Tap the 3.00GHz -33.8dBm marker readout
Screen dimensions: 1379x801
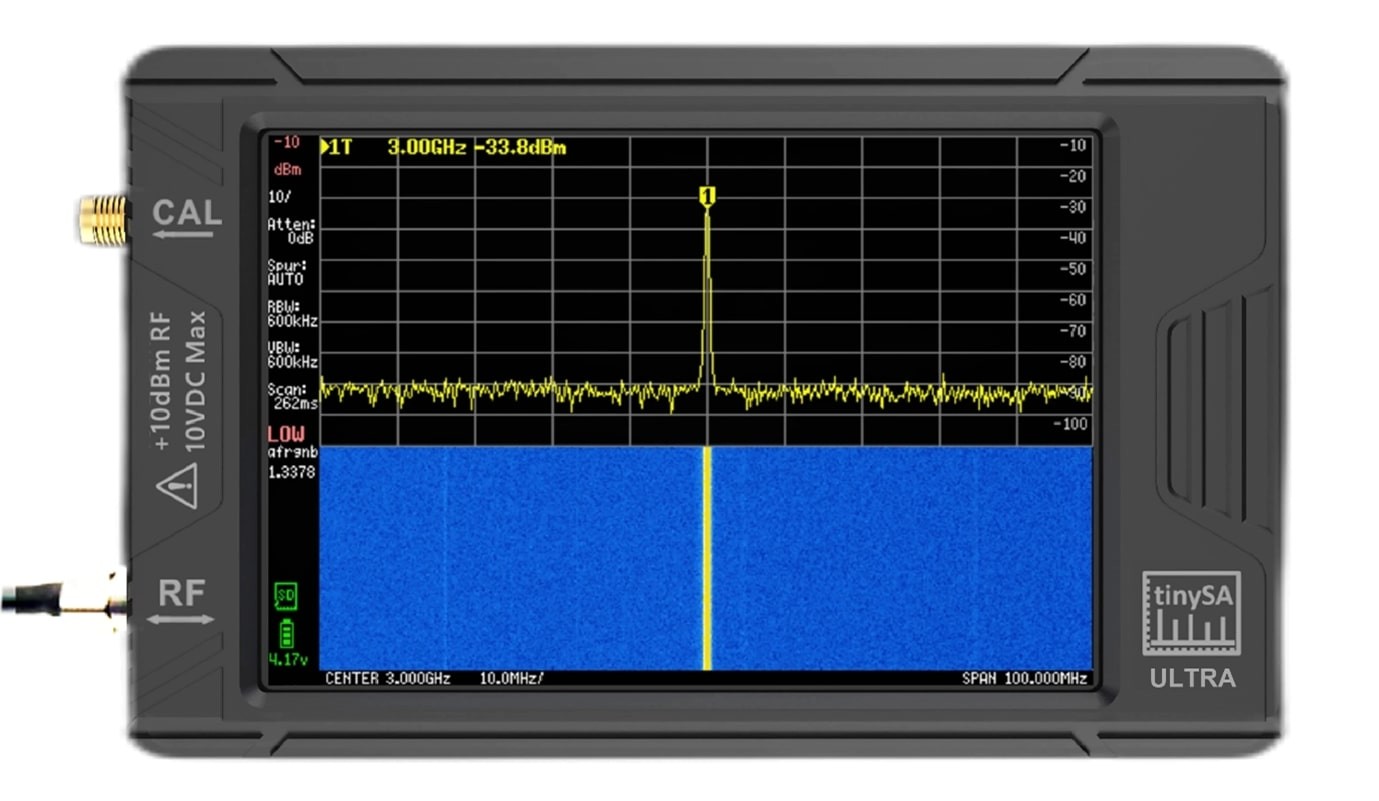coord(476,148)
